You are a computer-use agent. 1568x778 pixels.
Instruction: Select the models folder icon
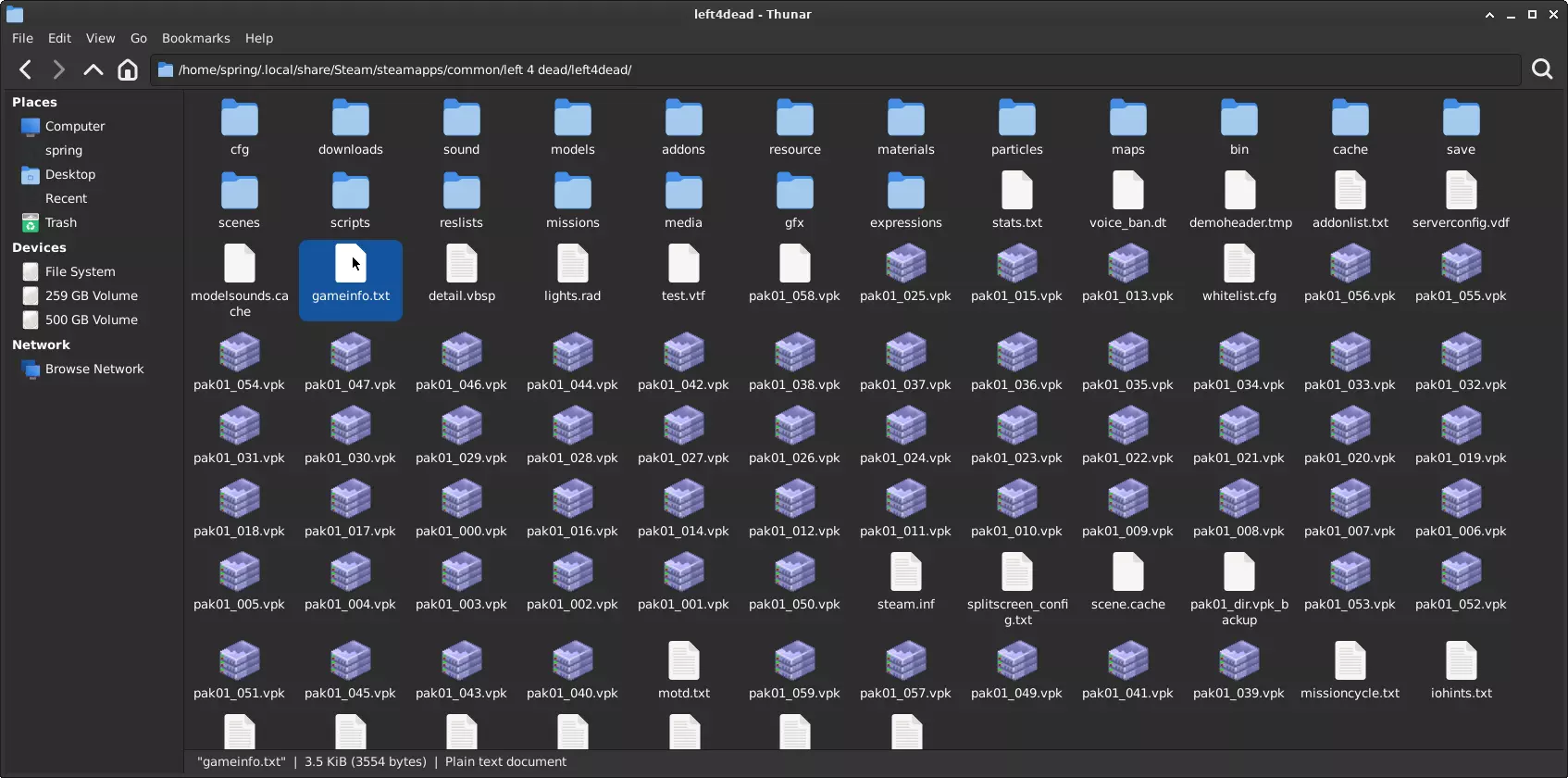[573, 118]
